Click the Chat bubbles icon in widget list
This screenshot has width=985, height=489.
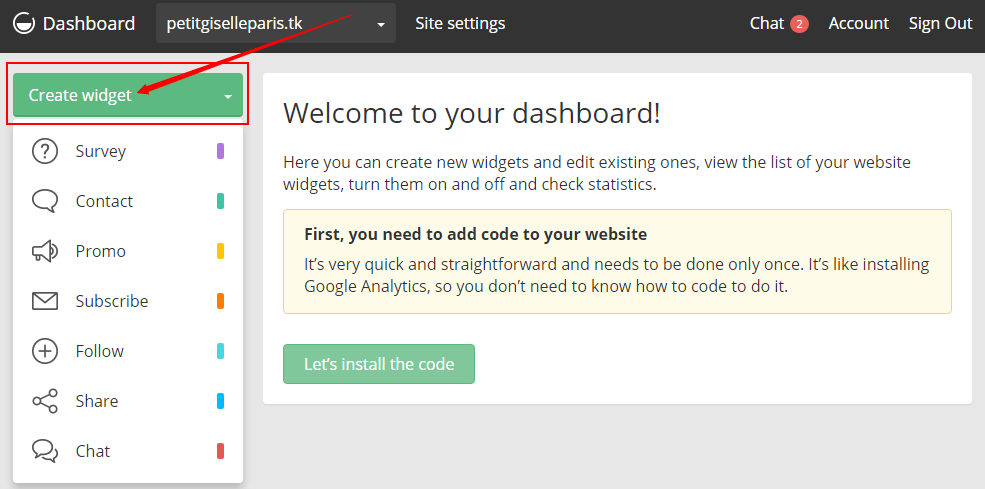pos(45,451)
